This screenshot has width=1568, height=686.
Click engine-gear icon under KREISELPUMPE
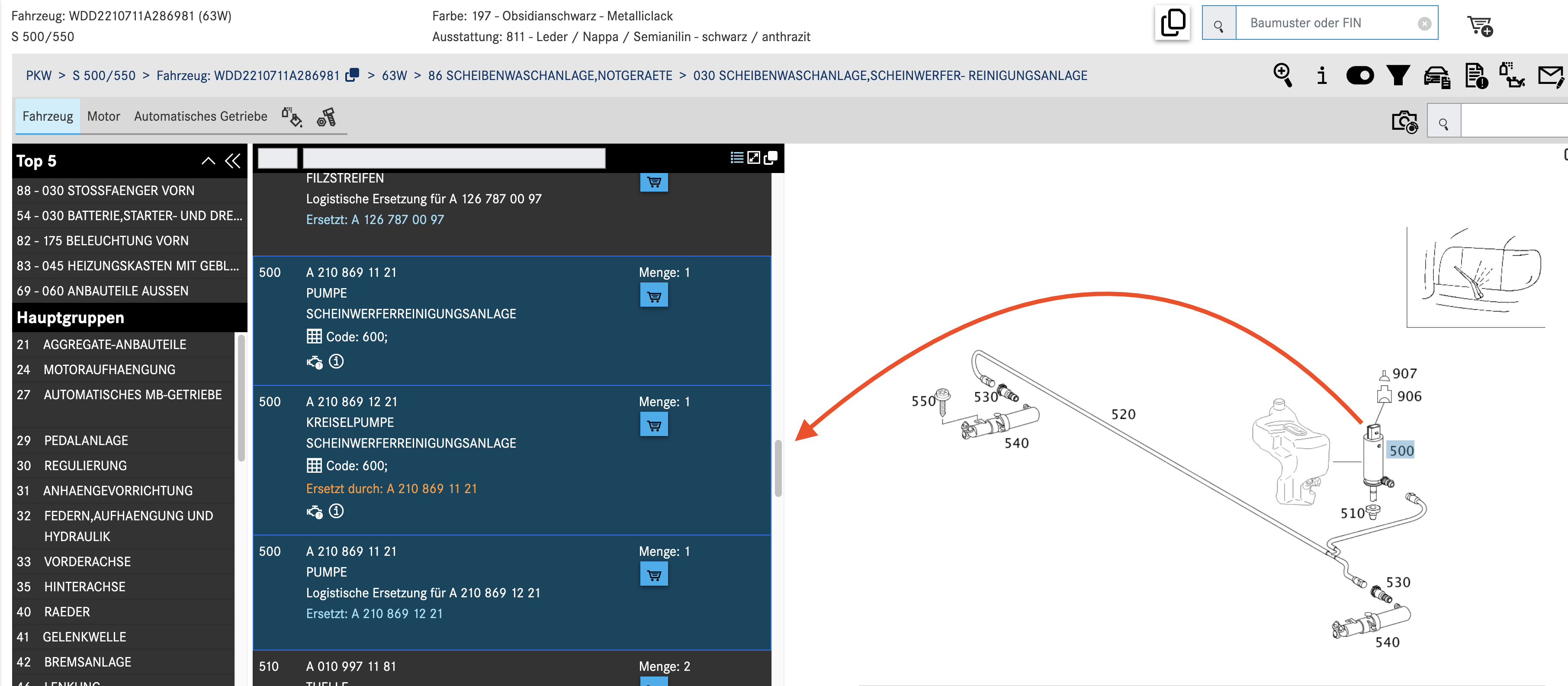point(315,512)
